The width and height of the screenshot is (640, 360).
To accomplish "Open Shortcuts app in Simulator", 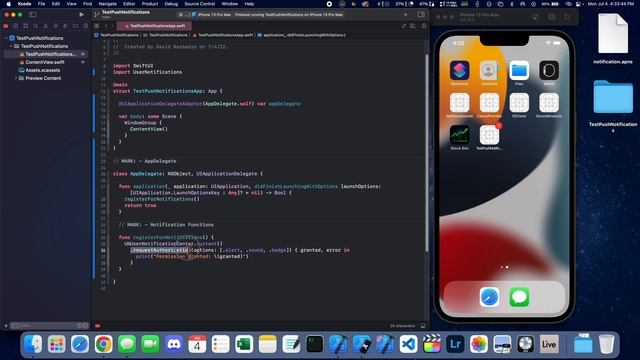I will tap(460, 71).
